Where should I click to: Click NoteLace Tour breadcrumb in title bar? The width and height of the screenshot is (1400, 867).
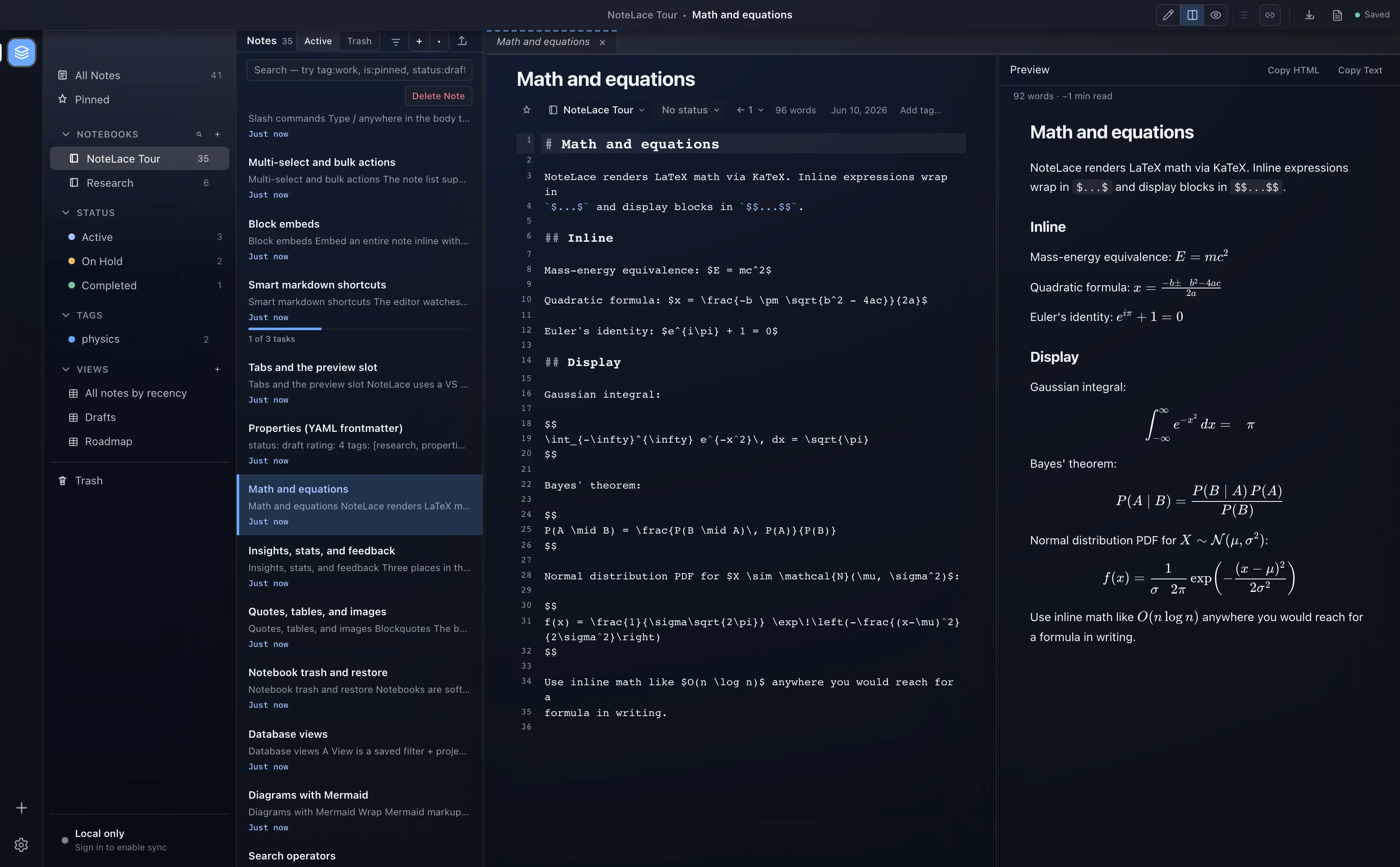(642, 15)
